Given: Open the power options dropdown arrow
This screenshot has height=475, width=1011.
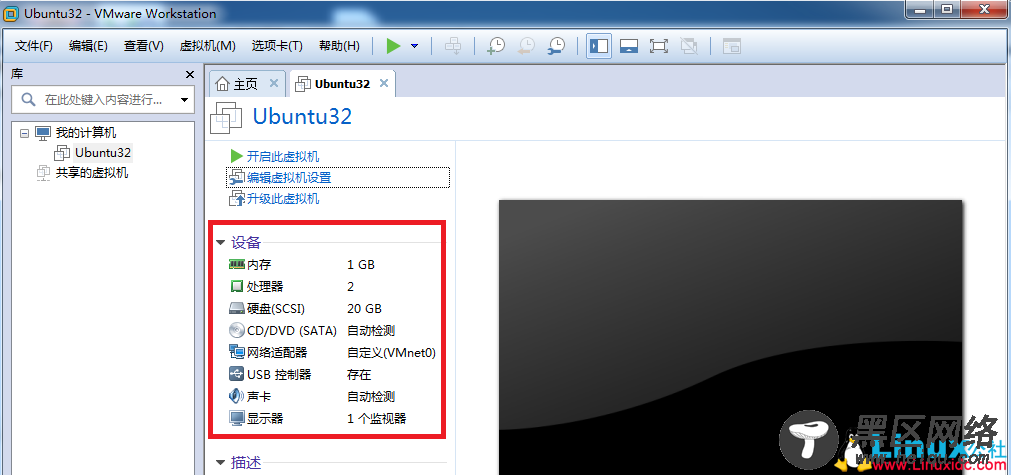Looking at the screenshot, I should (415, 46).
